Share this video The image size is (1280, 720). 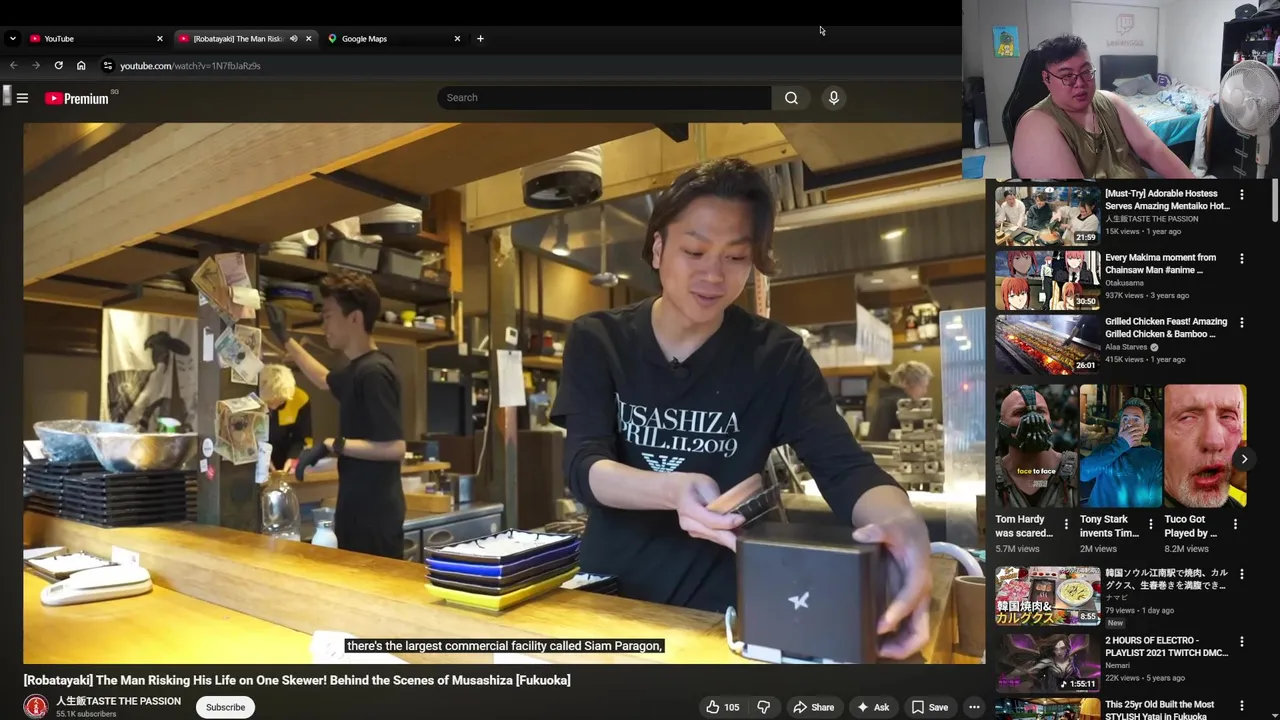click(813, 707)
